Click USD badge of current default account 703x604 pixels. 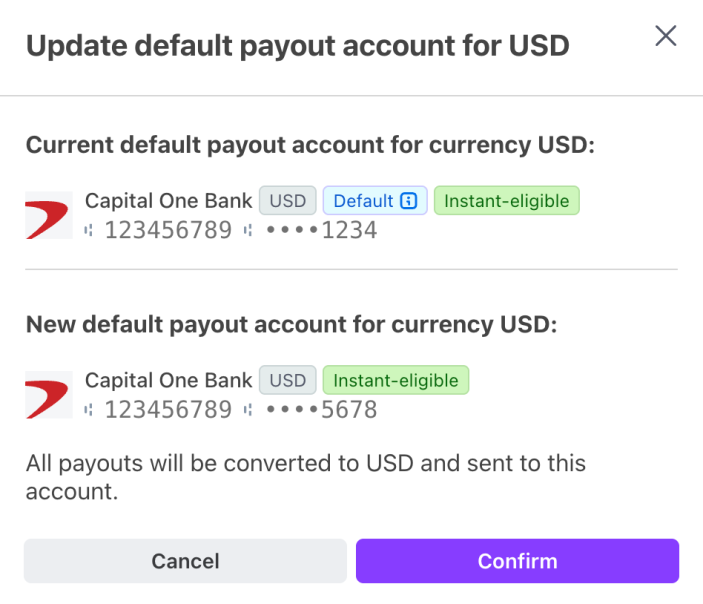pos(287,200)
